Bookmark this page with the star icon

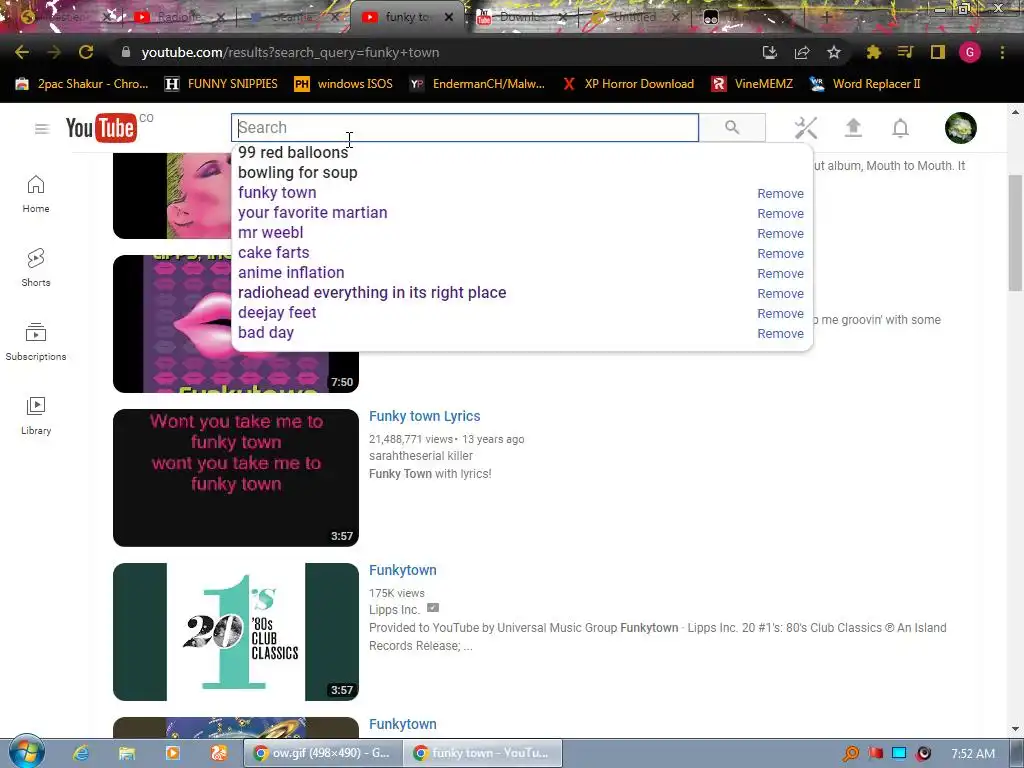834,52
